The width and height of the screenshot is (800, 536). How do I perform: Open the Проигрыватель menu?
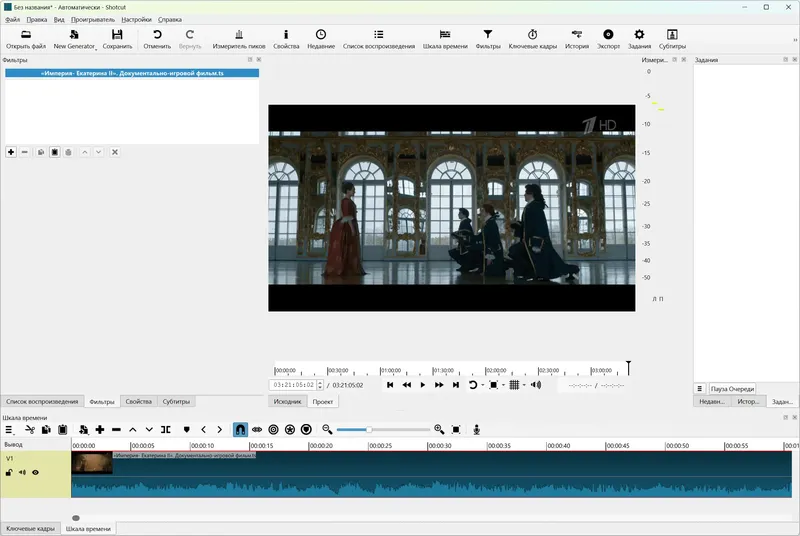[x=93, y=19]
